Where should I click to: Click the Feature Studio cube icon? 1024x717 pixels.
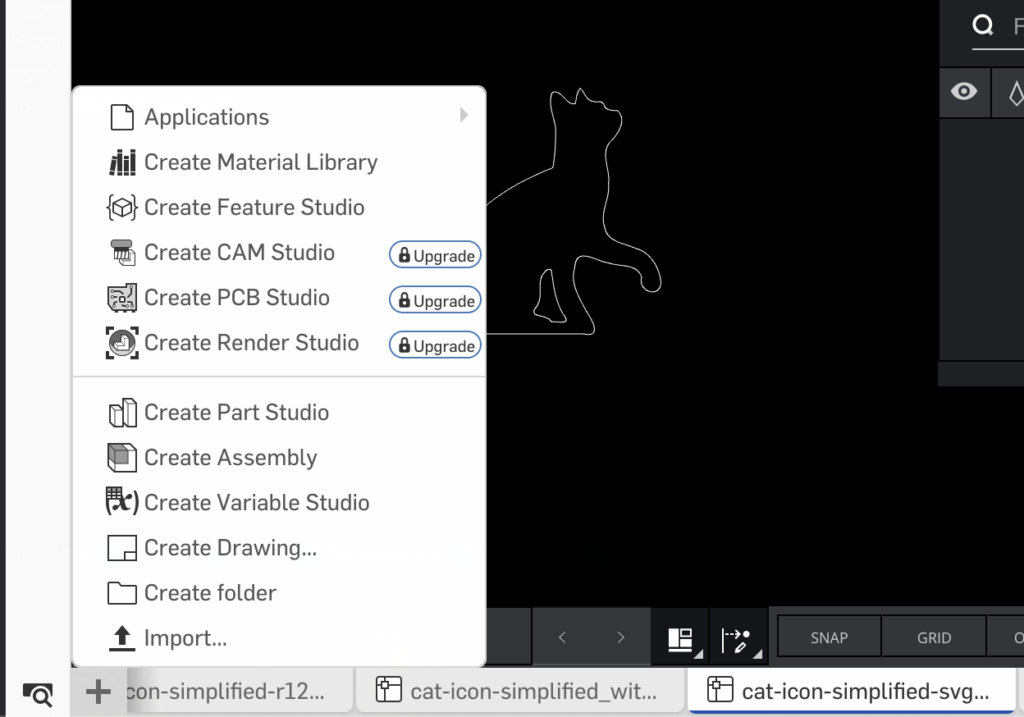click(121, 207)
